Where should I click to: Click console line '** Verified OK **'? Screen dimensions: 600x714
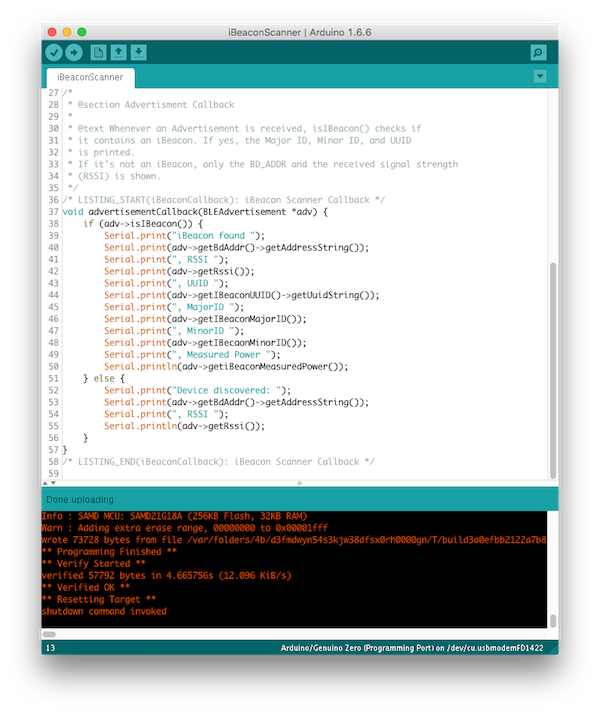click(86, 587)
